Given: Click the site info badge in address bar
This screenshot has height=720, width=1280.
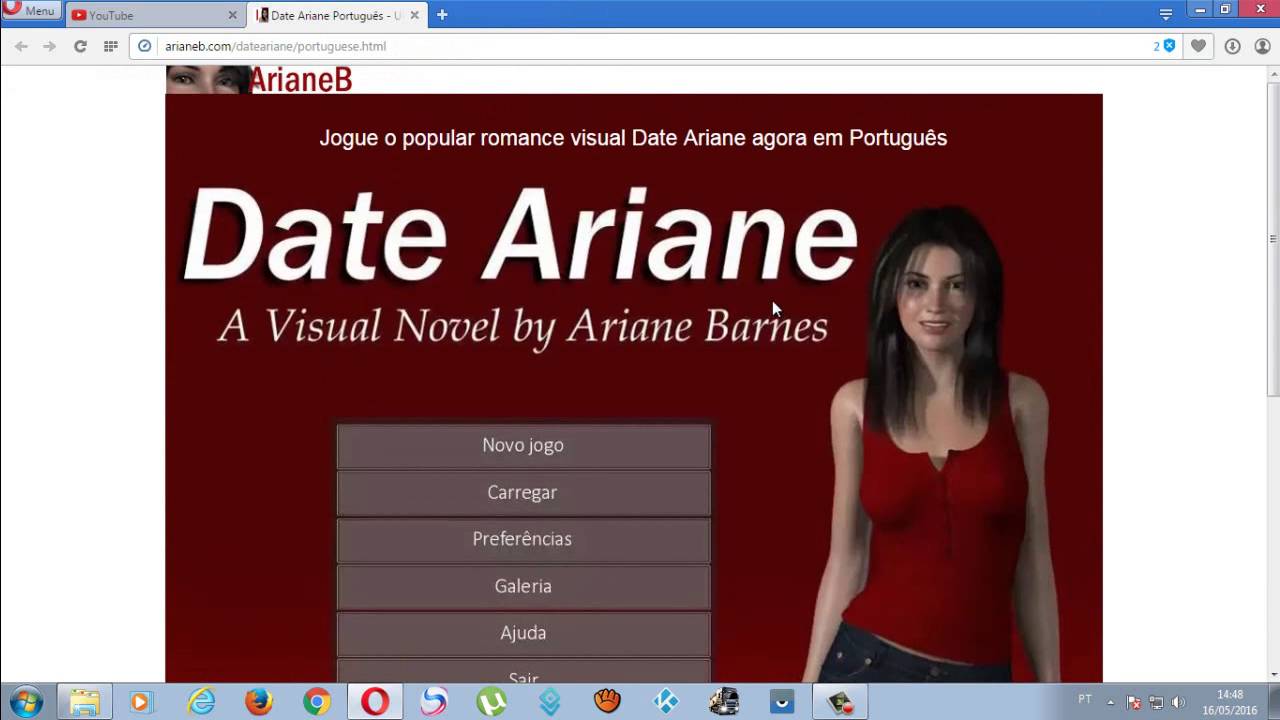Looking at the screenshot, I should [x=144, y=46].
